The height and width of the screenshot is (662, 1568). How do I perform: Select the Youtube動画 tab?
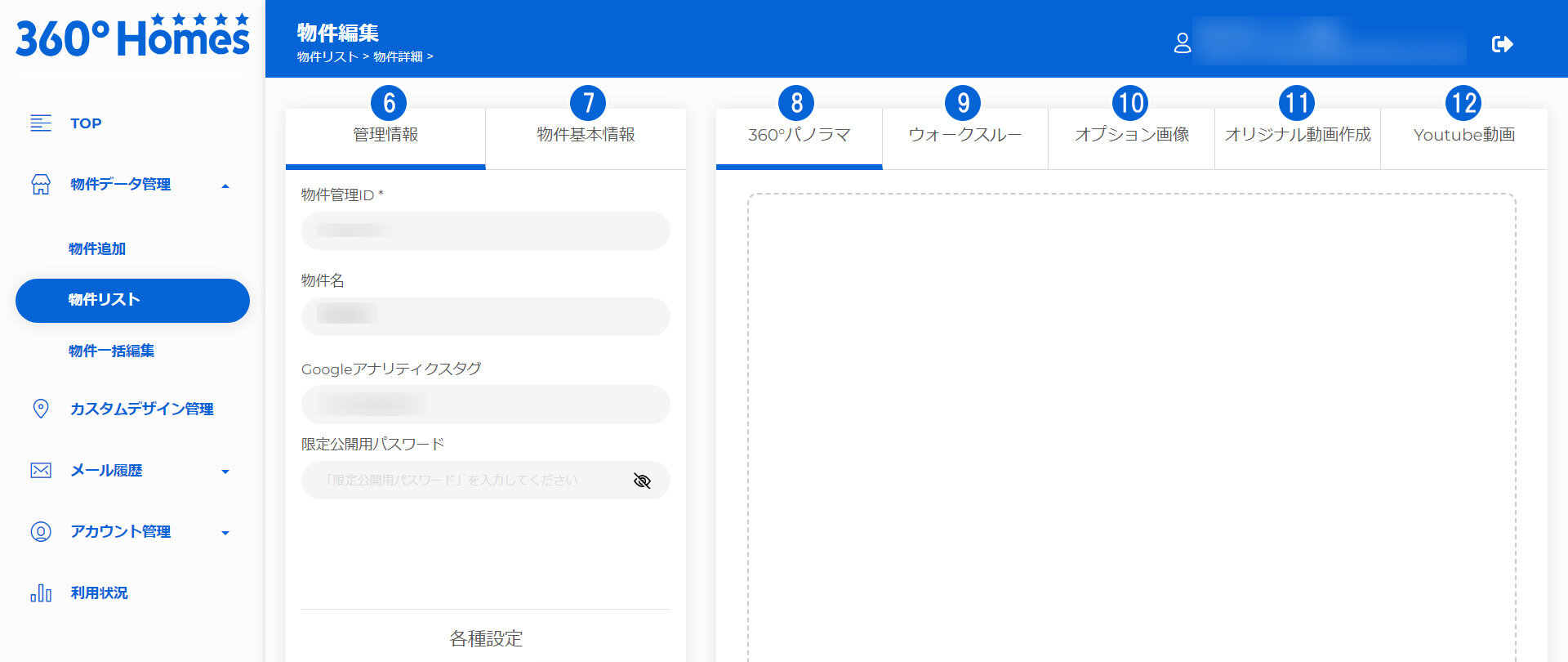tap(1463, 135)
